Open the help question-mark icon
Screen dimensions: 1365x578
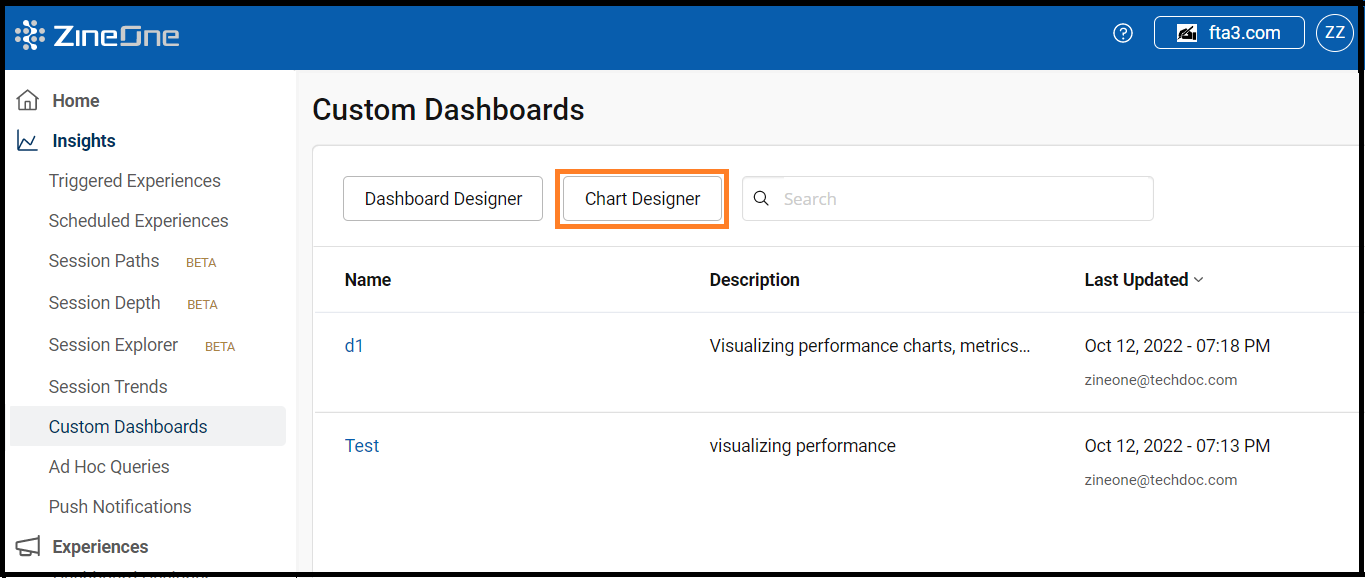click(x=1122, y=33)
